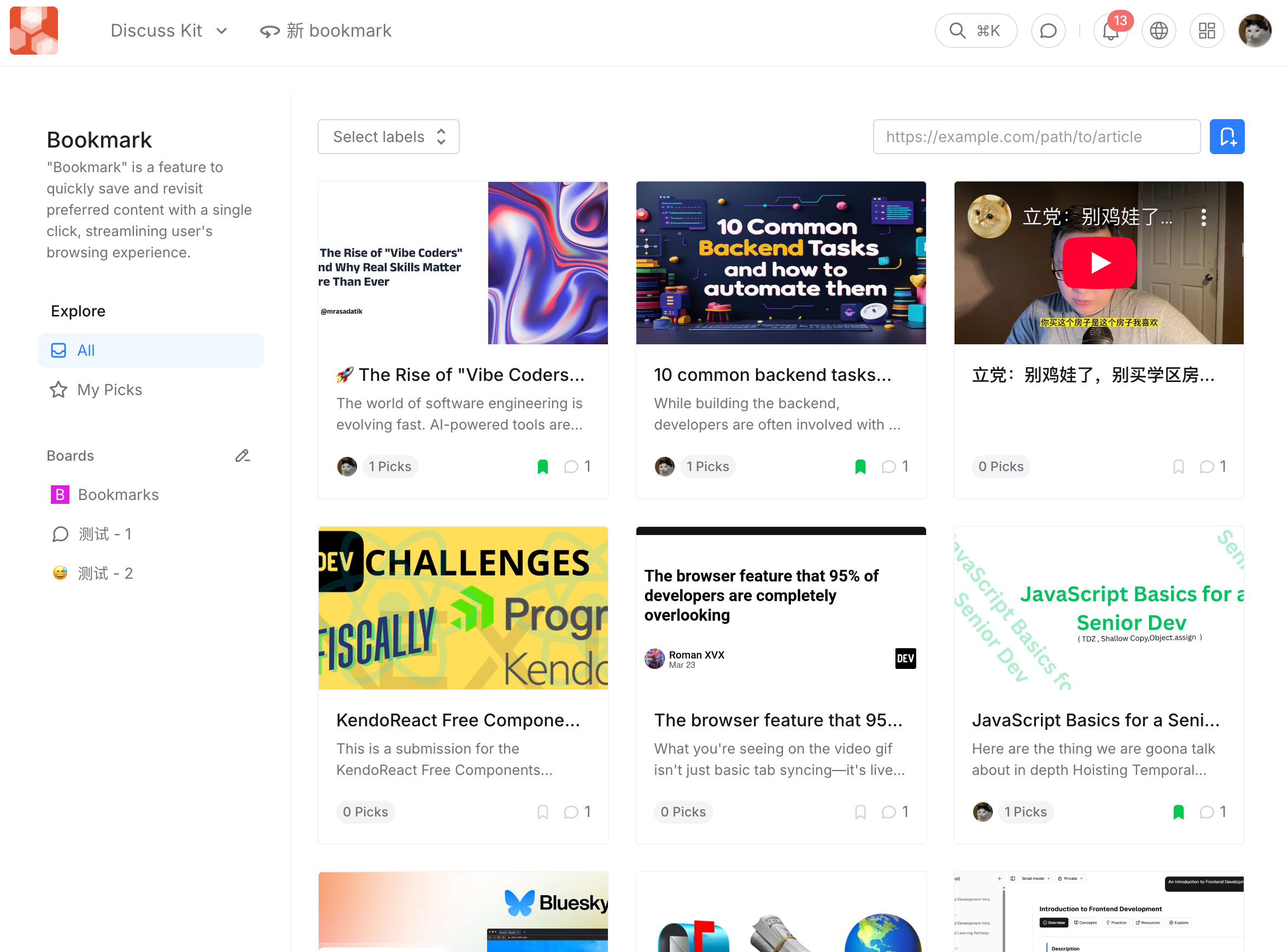1288x952 pixels.
Task: Click the add bookmark button
Action: pos(1226,137)
